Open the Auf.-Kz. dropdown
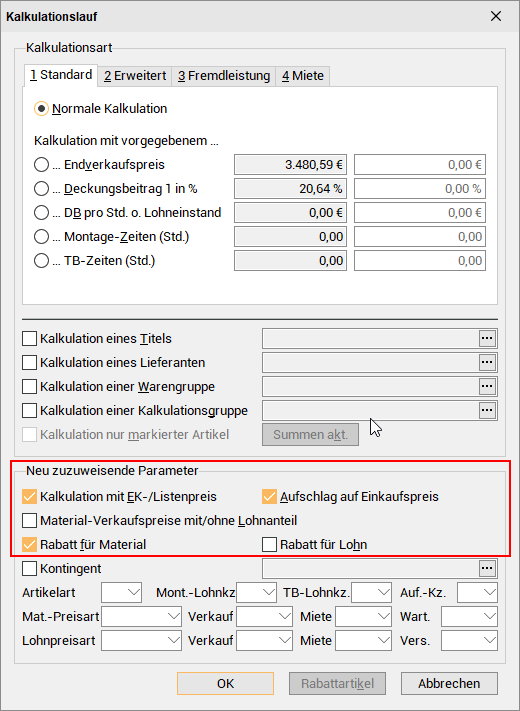 tap(477, 593)
